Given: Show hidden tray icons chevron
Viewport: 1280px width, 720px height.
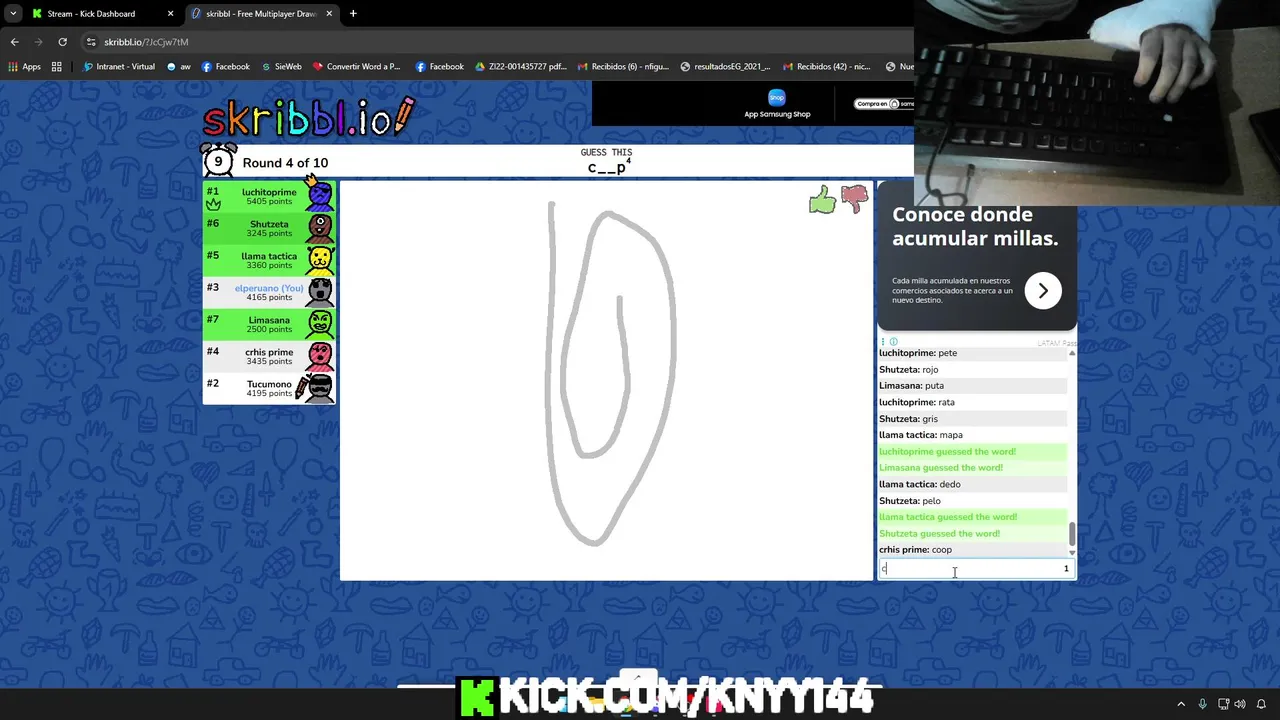Looking at the screenshot, I should 1181,704.
